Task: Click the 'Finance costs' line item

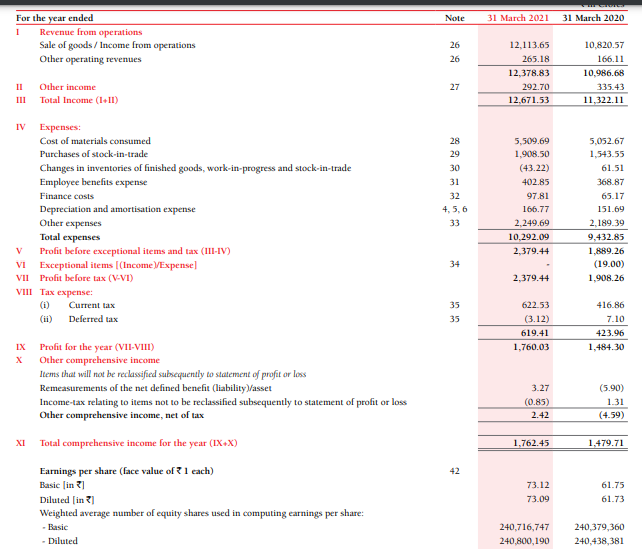Action: [66, 196]
